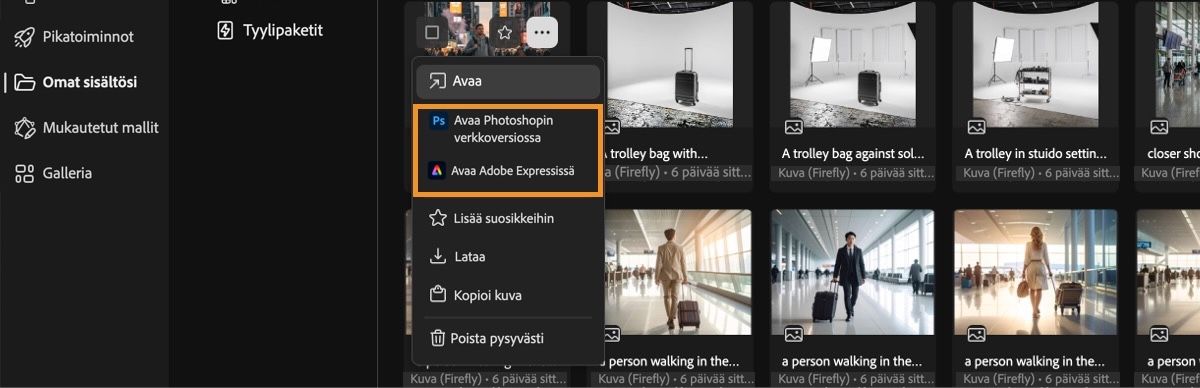Viewport: 1200px width, 388px height.
Task: Select Avaa Adobe Expressissä
Action: pos(508,171)
